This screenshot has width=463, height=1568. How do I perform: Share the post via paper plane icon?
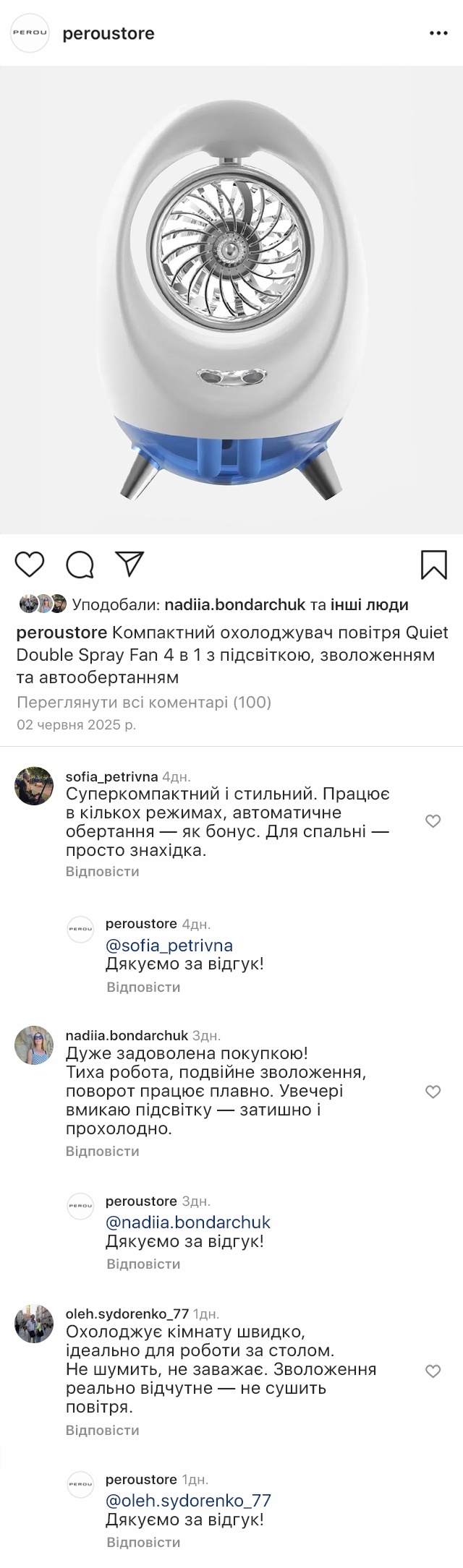pyautogui.click(x=130, y=565)
